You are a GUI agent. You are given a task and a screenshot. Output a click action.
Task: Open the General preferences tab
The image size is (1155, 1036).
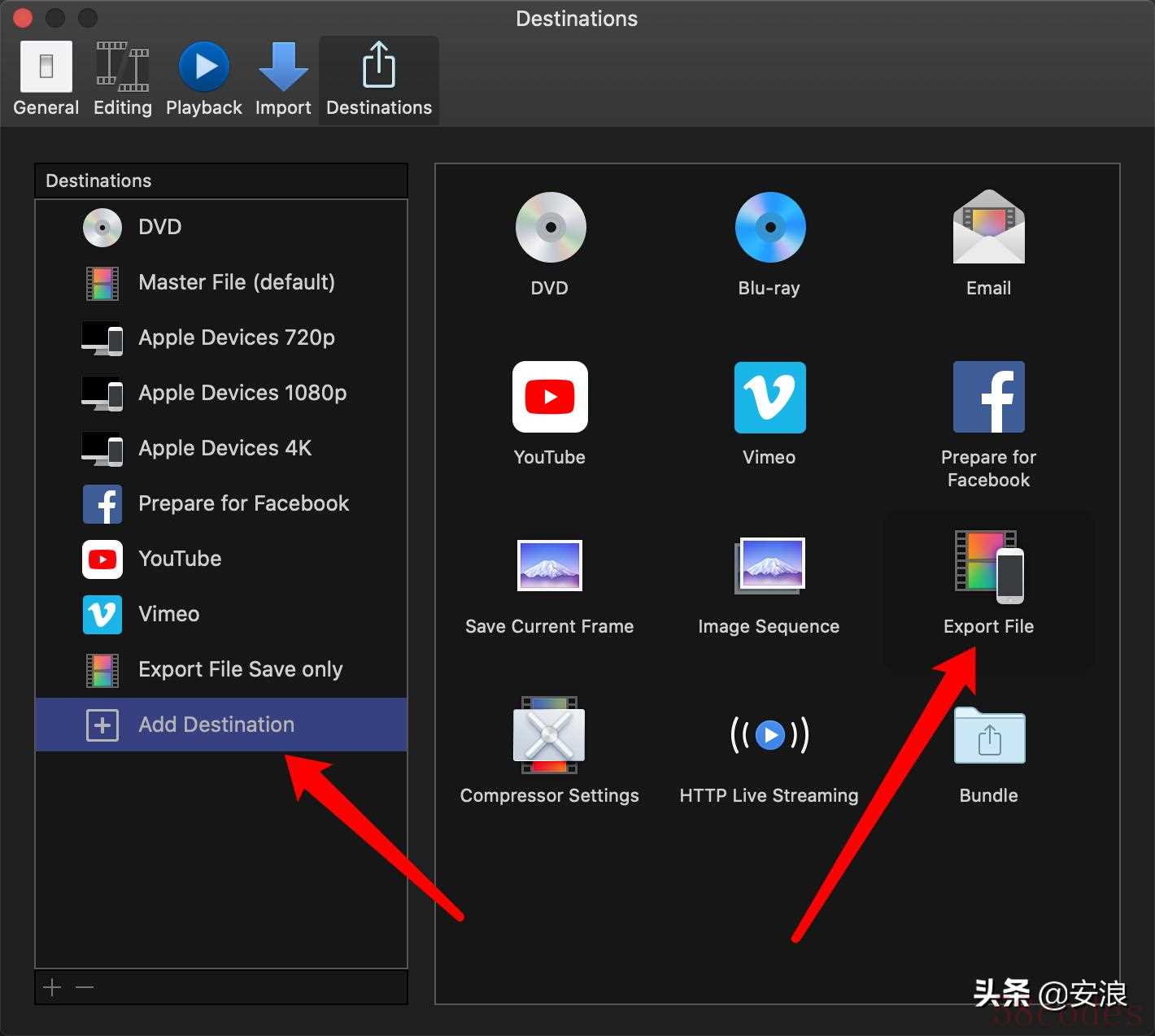click(x=46, y=80)
